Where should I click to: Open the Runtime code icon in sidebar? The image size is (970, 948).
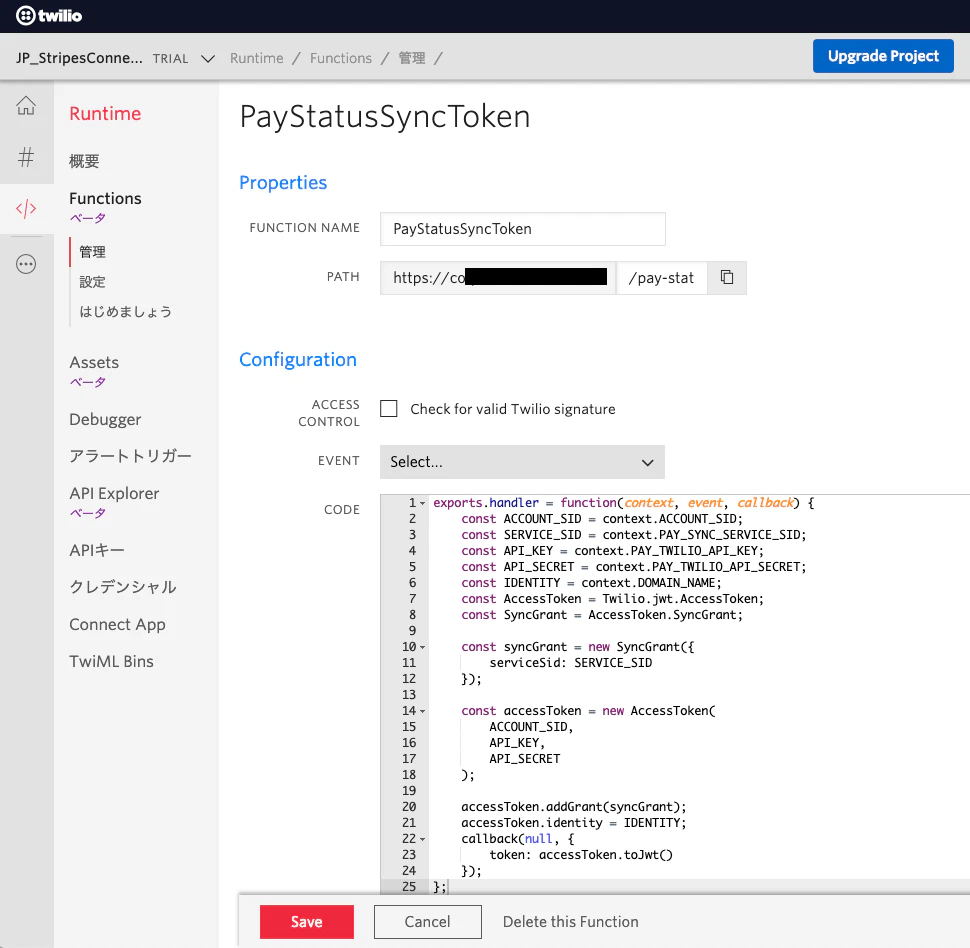coord(26,209)
